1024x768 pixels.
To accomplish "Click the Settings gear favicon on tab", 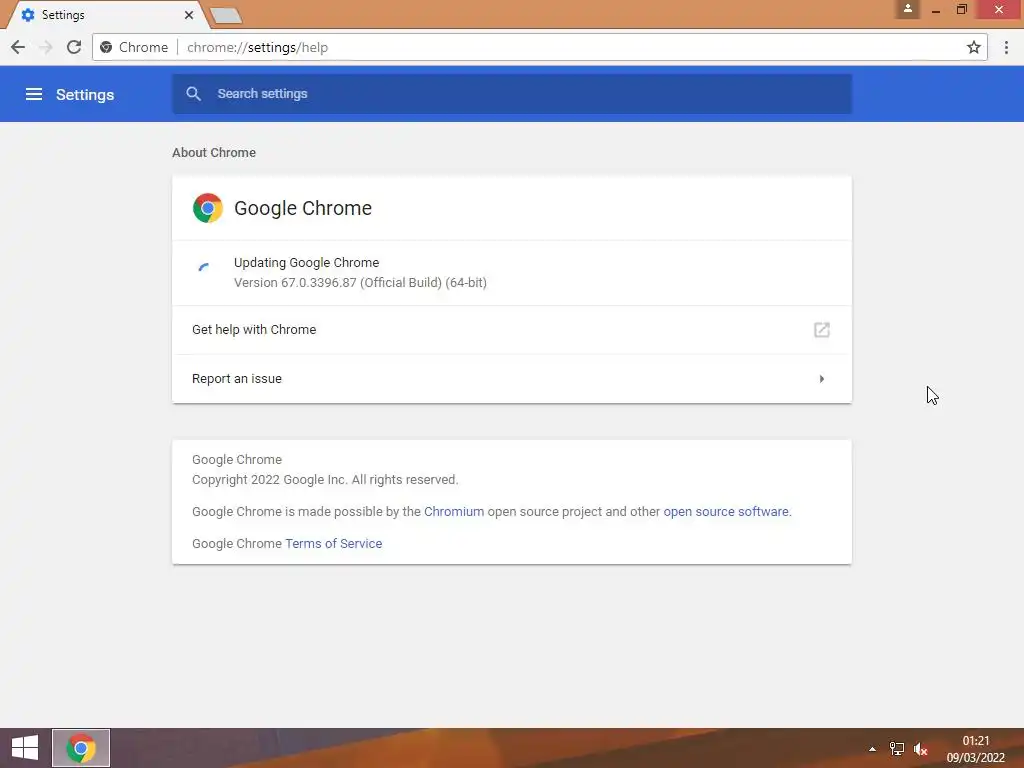I will [x=28, y=14].
